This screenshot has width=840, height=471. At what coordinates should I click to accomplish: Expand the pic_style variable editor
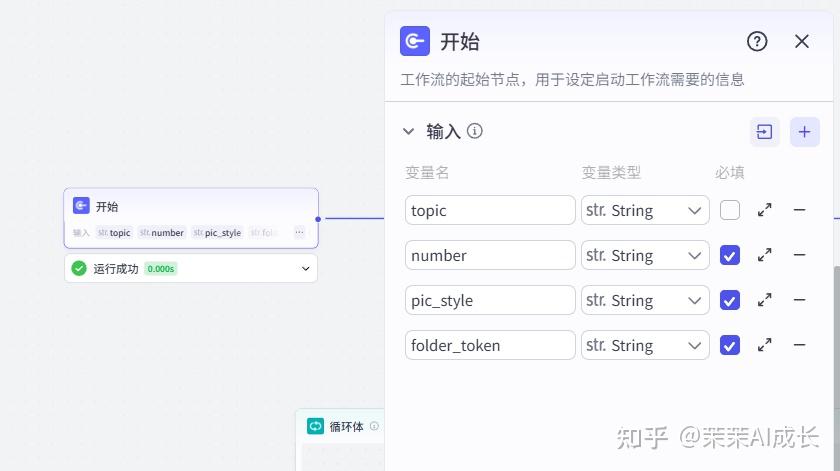[x=764, y=300]
